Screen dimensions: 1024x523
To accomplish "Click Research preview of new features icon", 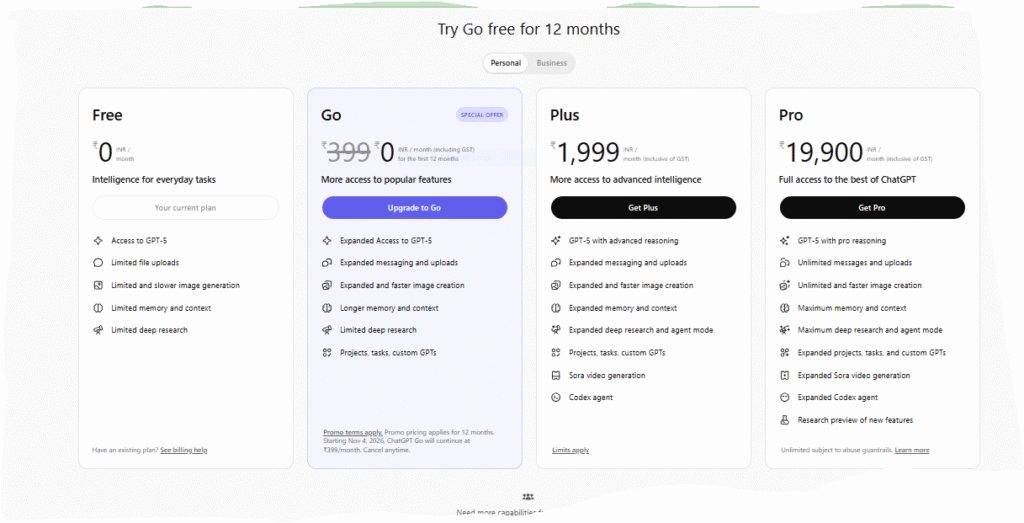I will (785, 420).
